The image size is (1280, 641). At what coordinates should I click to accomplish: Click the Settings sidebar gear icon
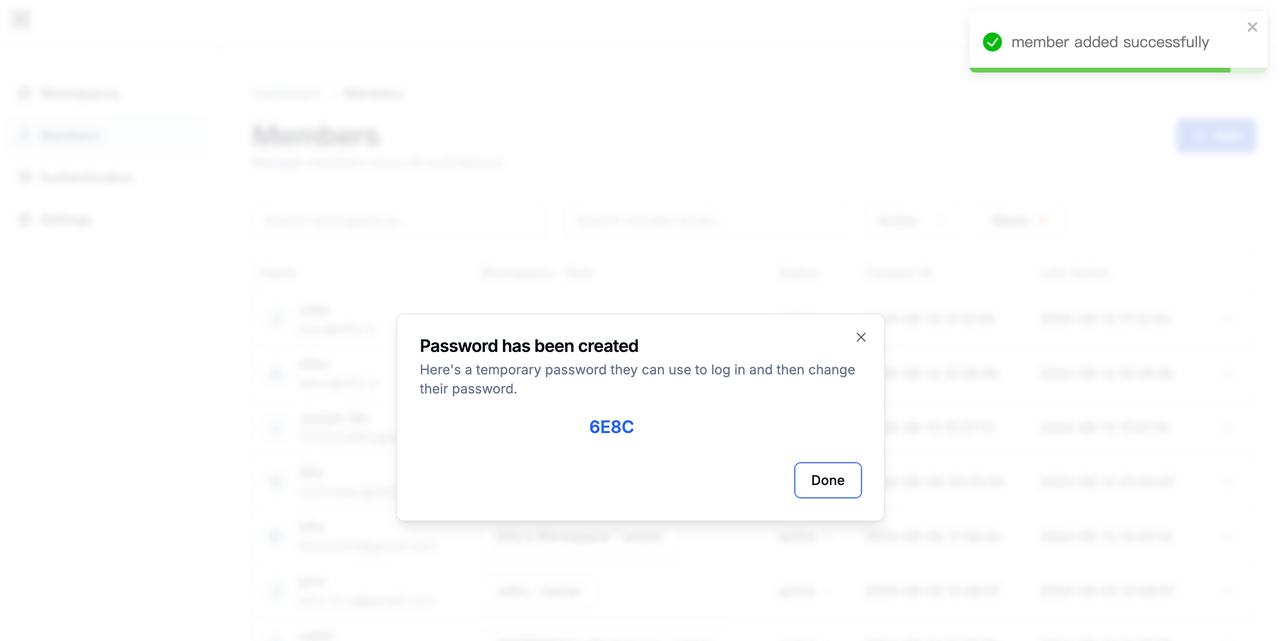[x=25, y=220]
